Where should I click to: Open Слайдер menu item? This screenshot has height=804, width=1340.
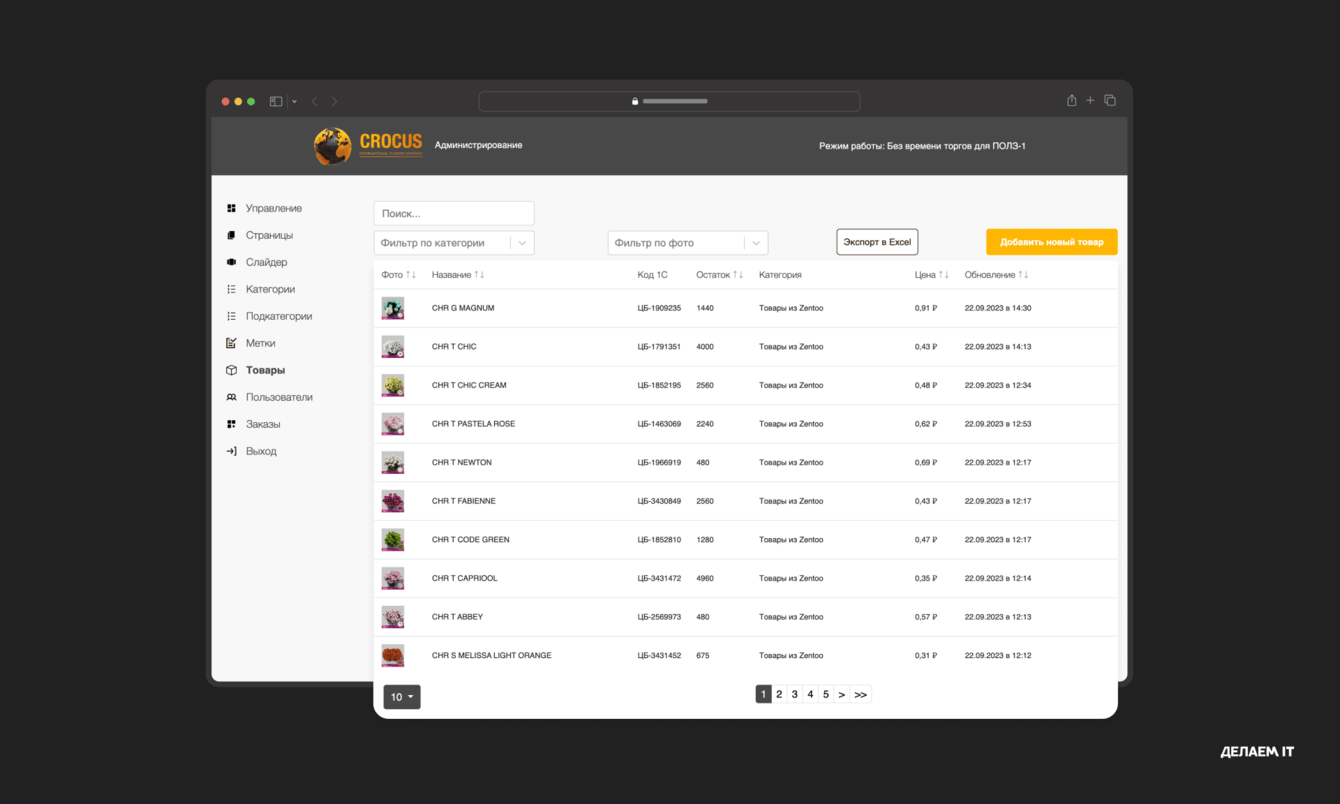pyautogui.click(x=267, y=262)
